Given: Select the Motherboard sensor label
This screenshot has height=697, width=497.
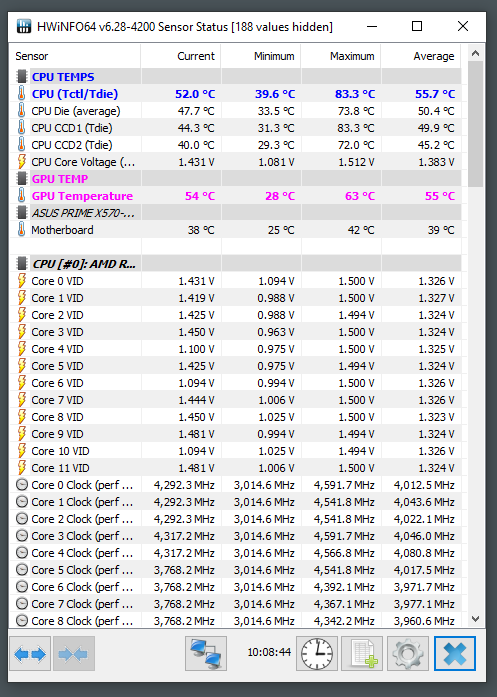Looking at the screenshot, I should [62, 230].
